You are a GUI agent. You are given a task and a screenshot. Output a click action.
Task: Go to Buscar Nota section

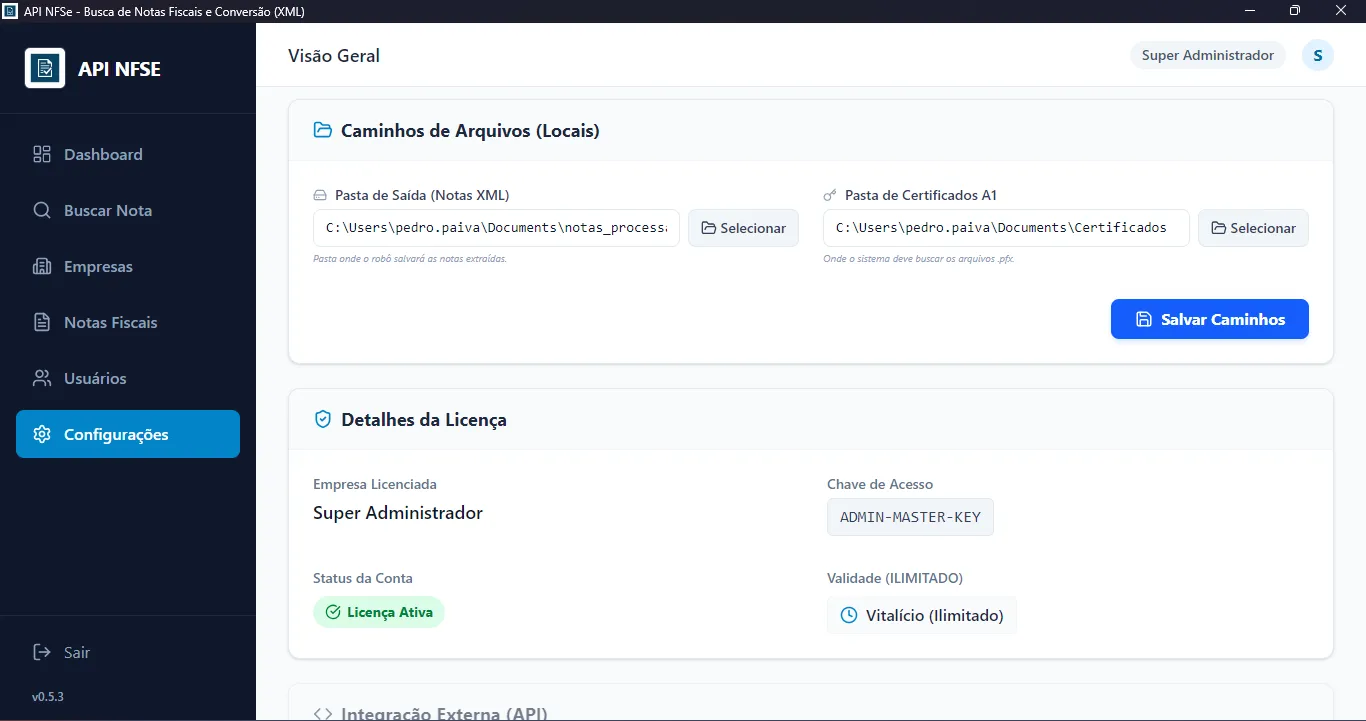coord(128,210)
